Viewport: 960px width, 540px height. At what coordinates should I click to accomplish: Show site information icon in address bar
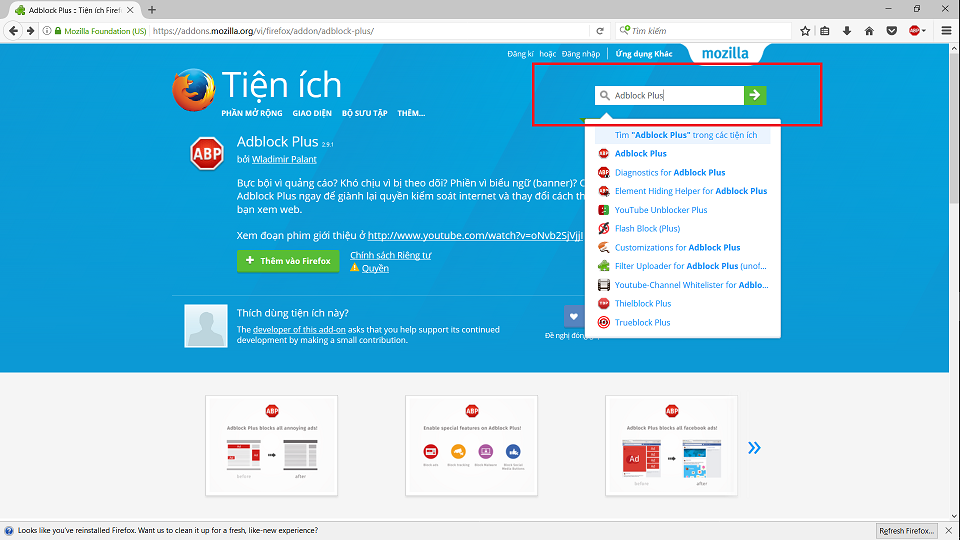coord(47,31)
